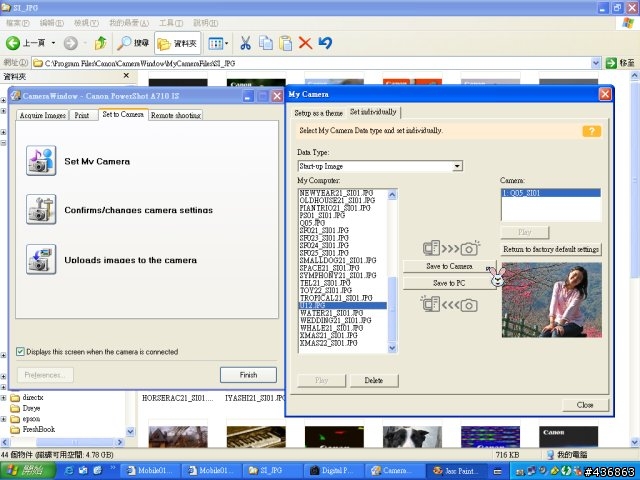
Task: Open the address bar dropdown arrow
Action: [596, 63]
